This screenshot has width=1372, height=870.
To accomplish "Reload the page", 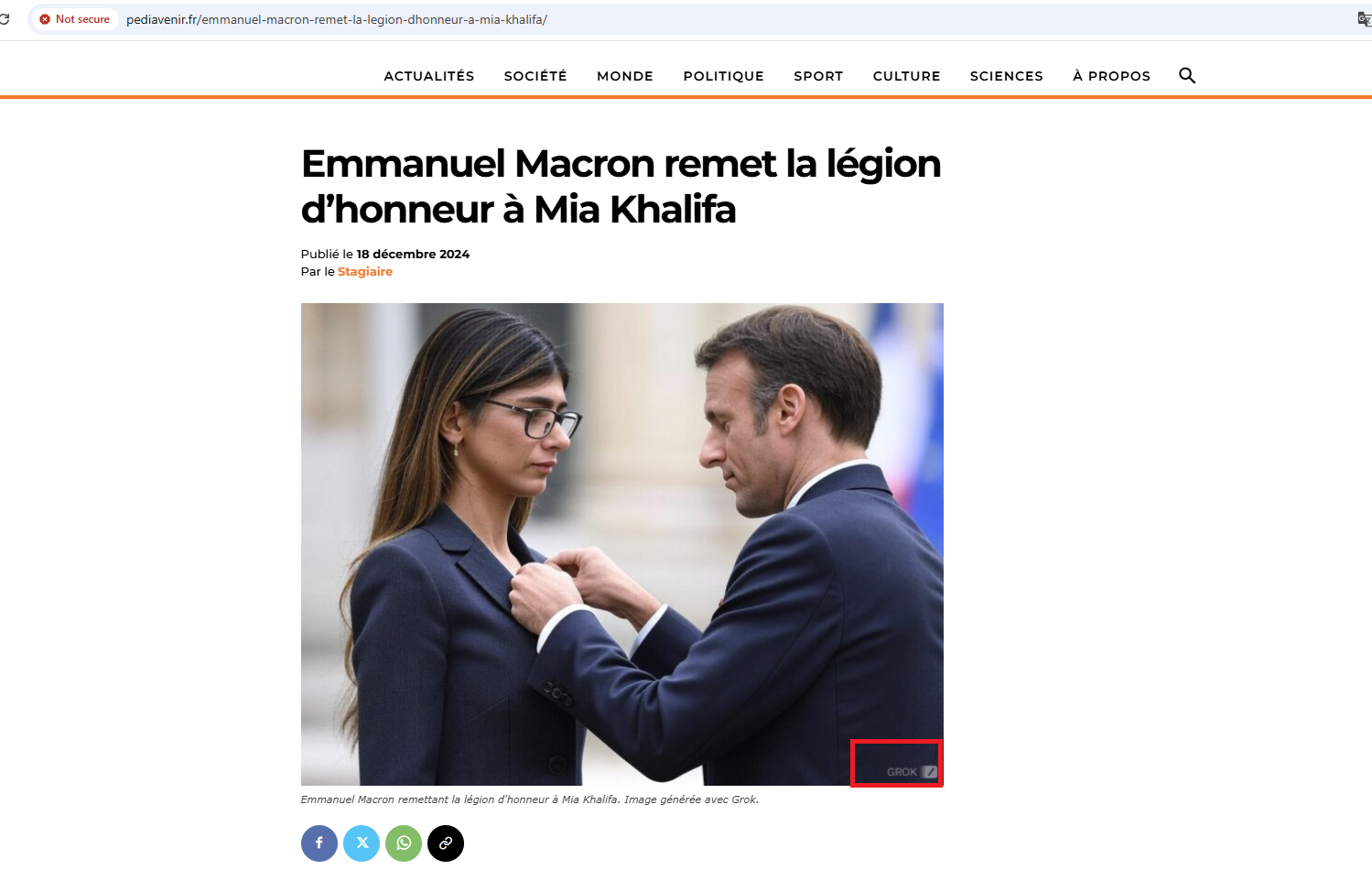I will [5, 19].
